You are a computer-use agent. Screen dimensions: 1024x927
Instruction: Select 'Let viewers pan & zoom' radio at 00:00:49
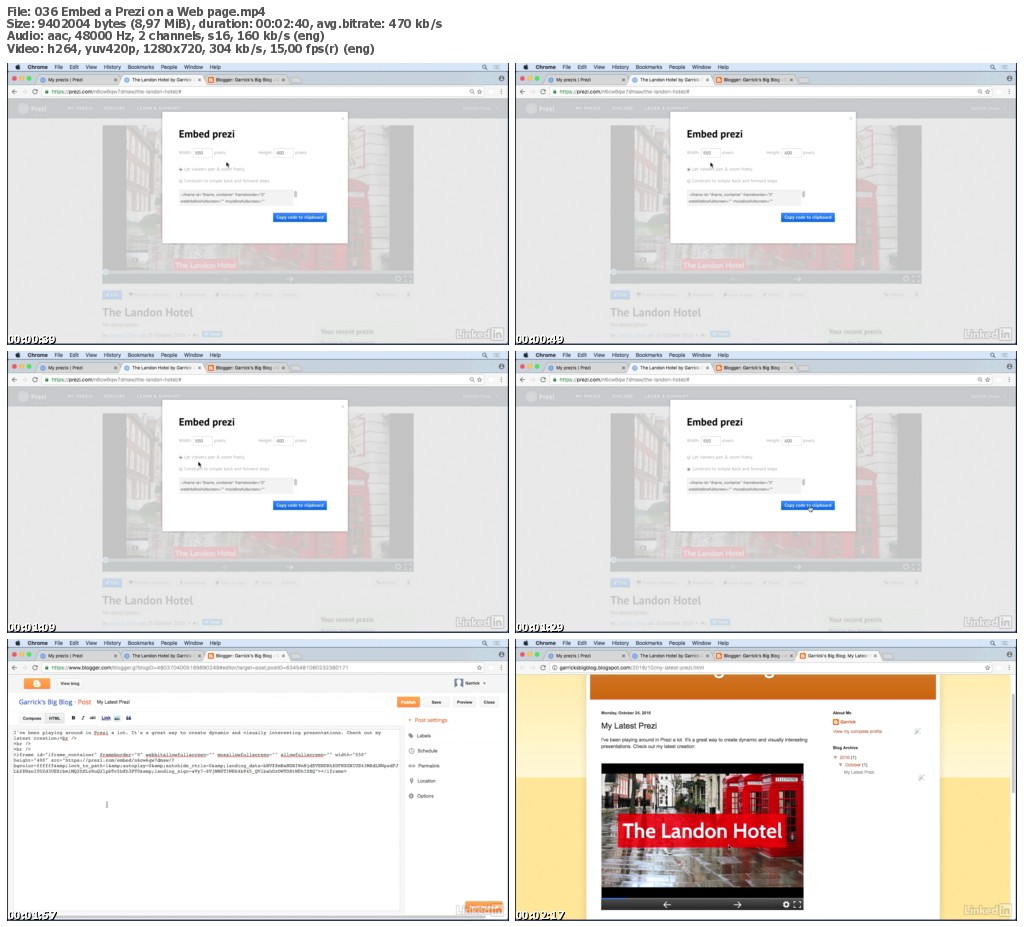689,169
